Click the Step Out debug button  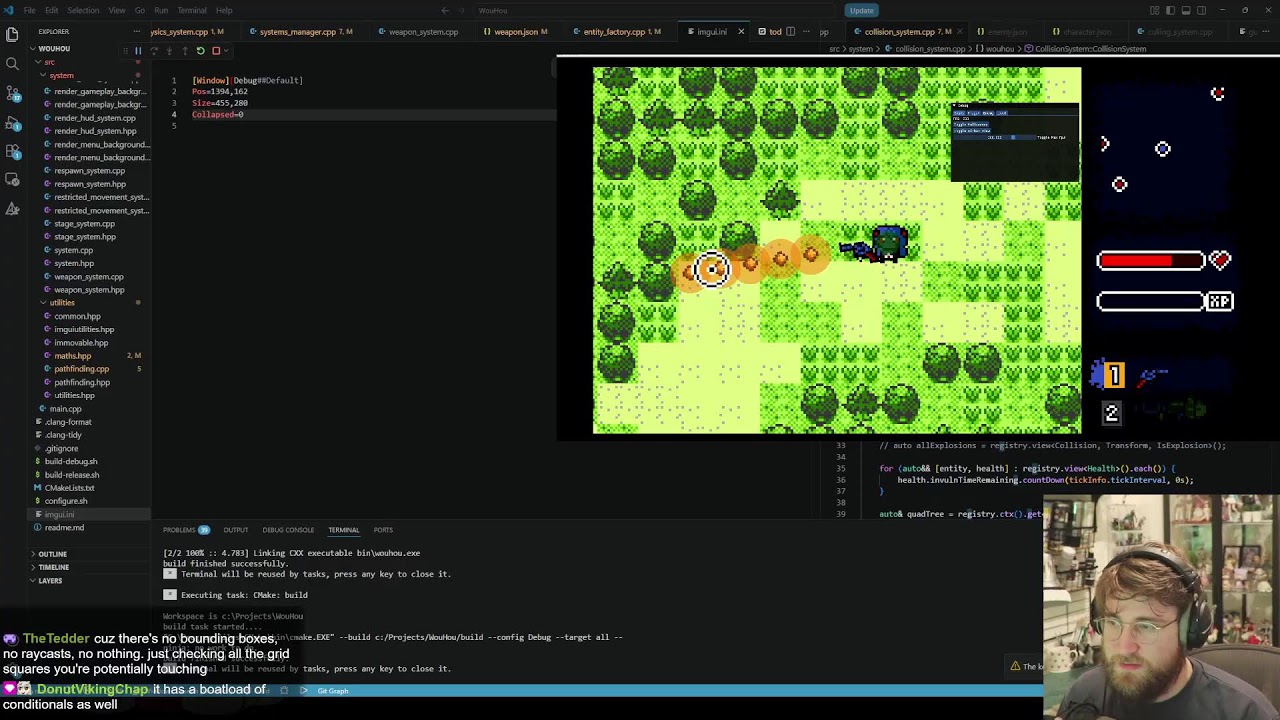(x=184, y=50)
